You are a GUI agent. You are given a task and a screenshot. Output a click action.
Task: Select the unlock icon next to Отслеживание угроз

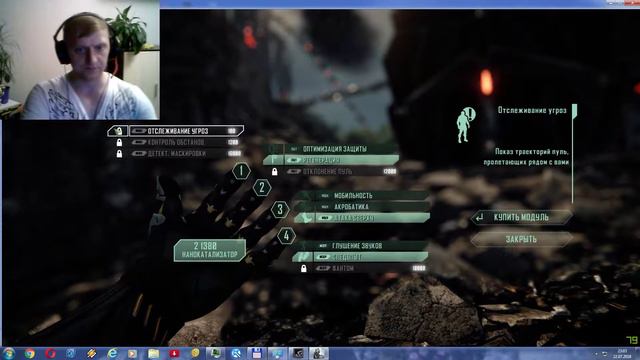tap(118, 131)
